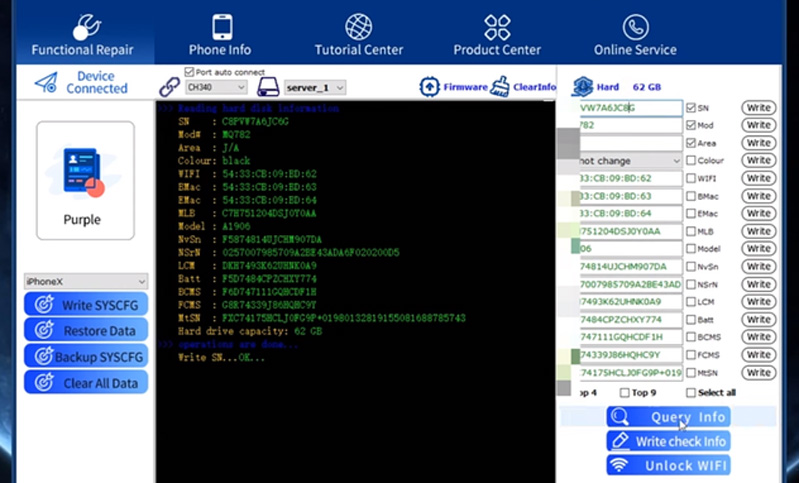Open the server_1 dropdown

(x=315, y=88)
